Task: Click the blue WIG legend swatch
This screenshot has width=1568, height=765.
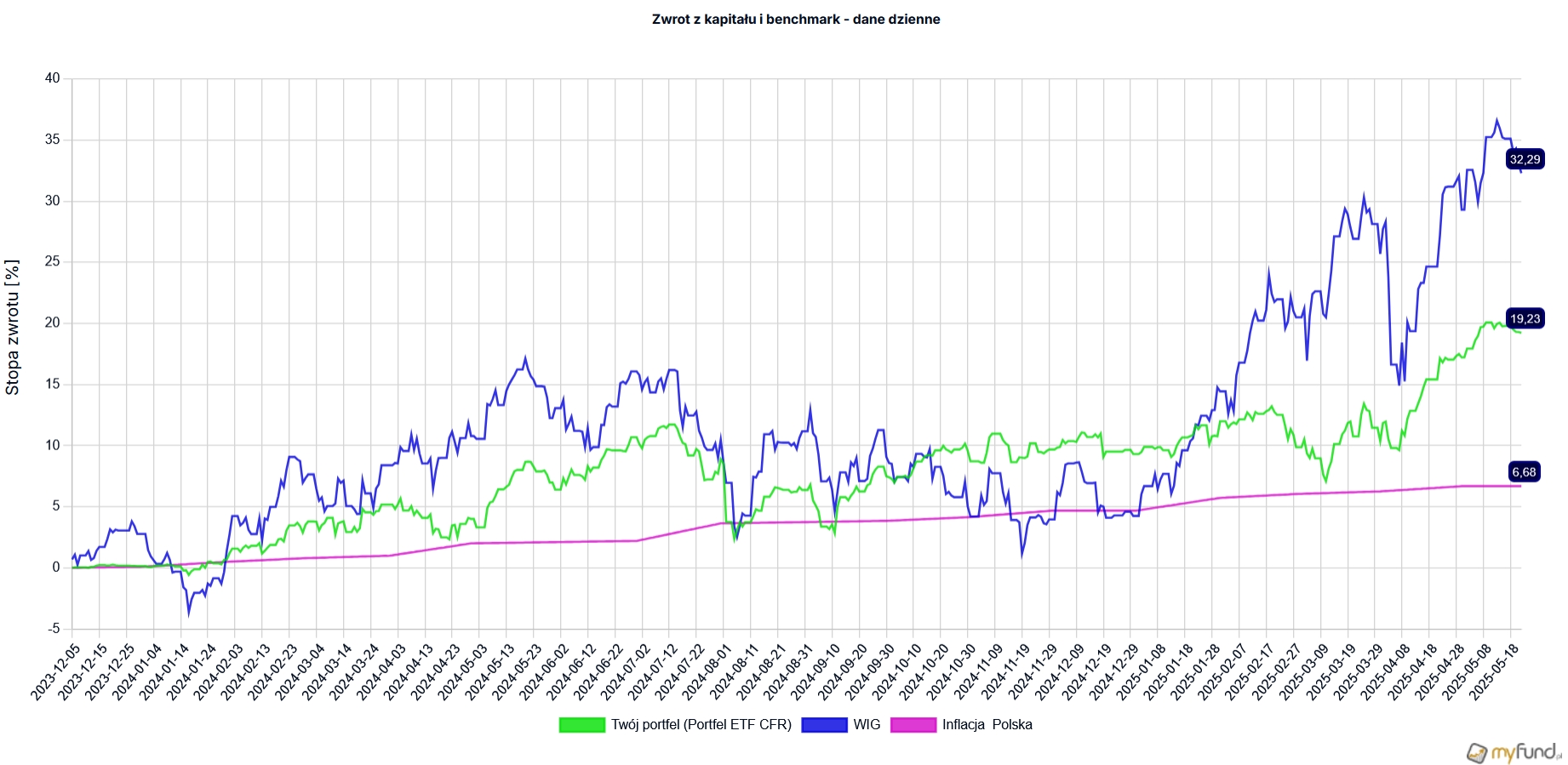Action: coord(824,725)
